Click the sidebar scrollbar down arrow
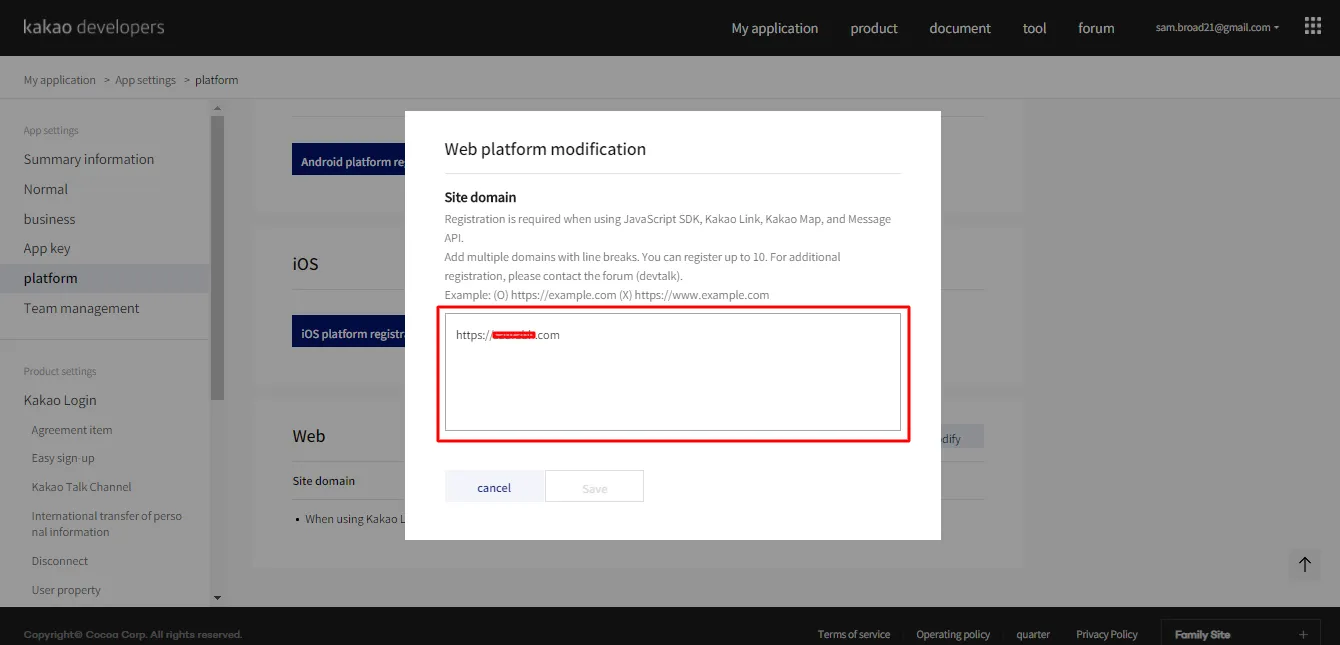The height and width of the screenshot is (645, 1340). (x=217, y=598)
